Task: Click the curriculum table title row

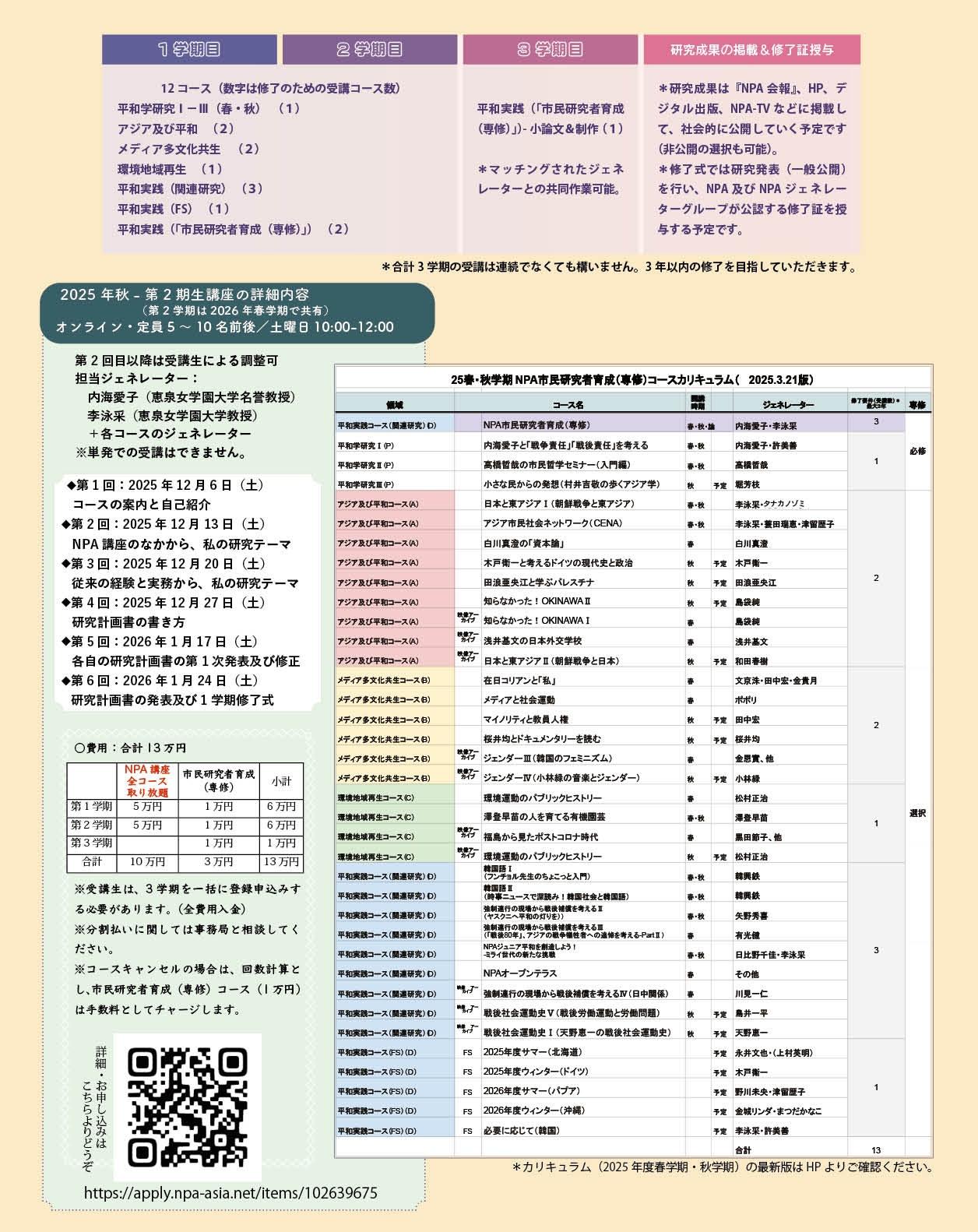Action: 633,379
